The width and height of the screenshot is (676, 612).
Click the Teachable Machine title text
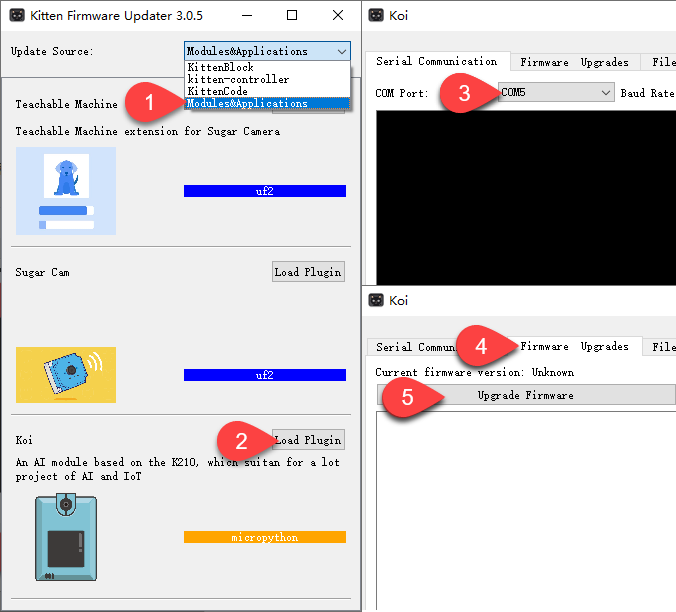(x=66, y=104)
